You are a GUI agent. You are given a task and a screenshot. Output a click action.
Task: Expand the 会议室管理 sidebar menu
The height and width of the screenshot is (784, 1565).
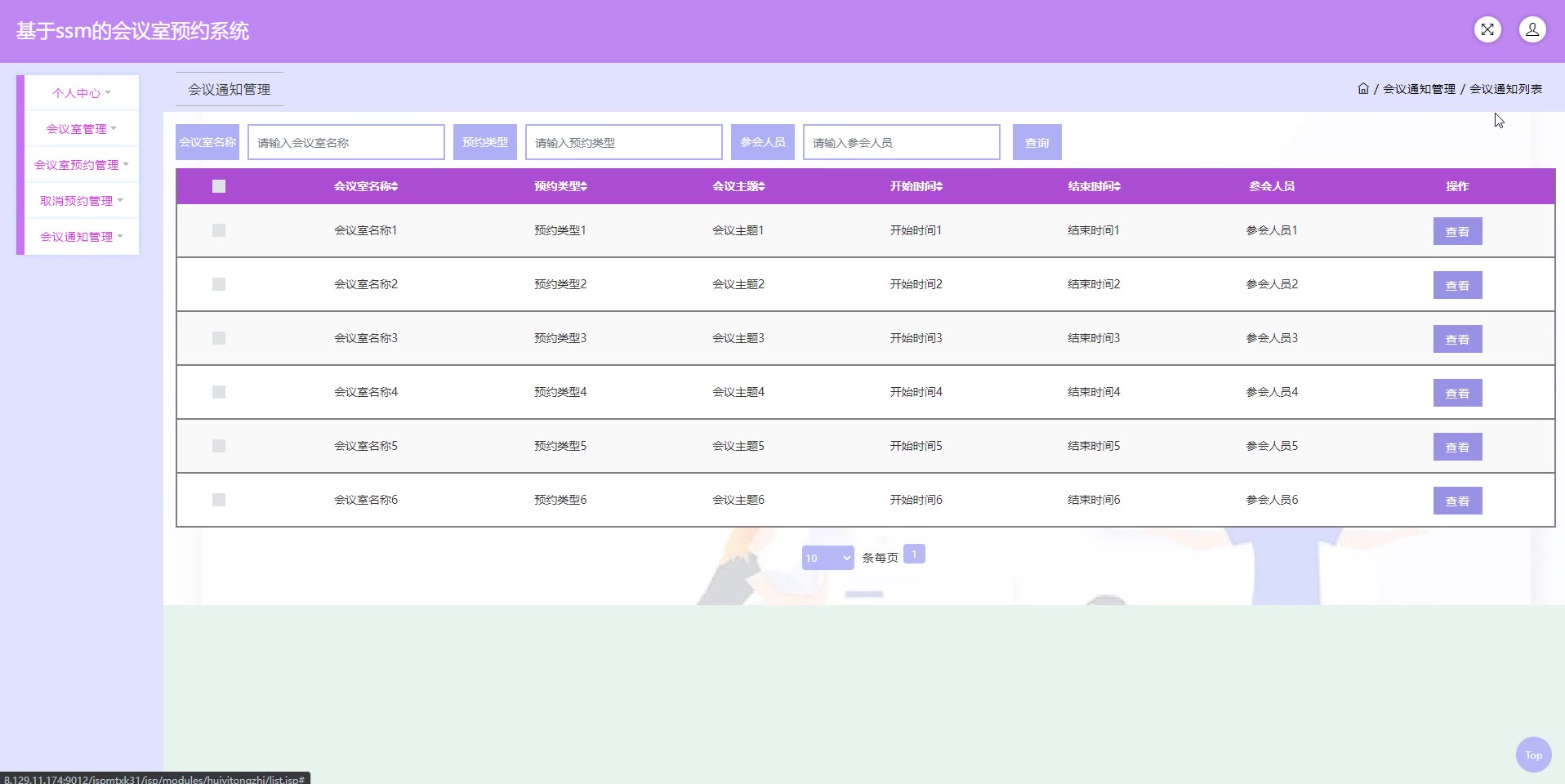82,129
